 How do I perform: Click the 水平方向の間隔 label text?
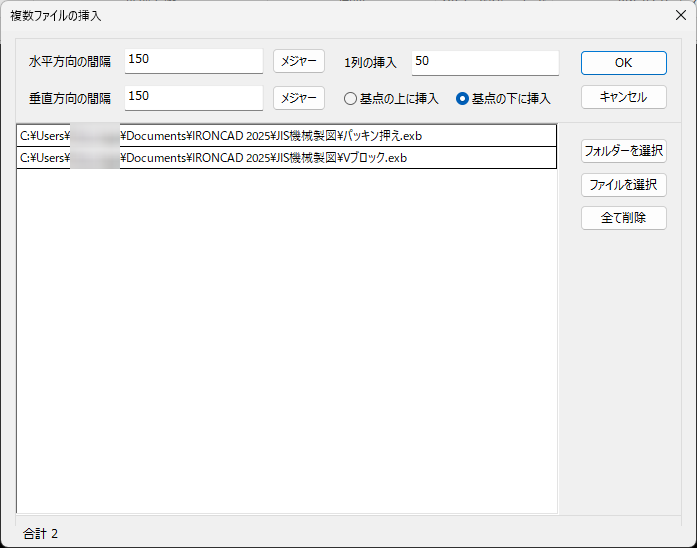pos(70,62)
